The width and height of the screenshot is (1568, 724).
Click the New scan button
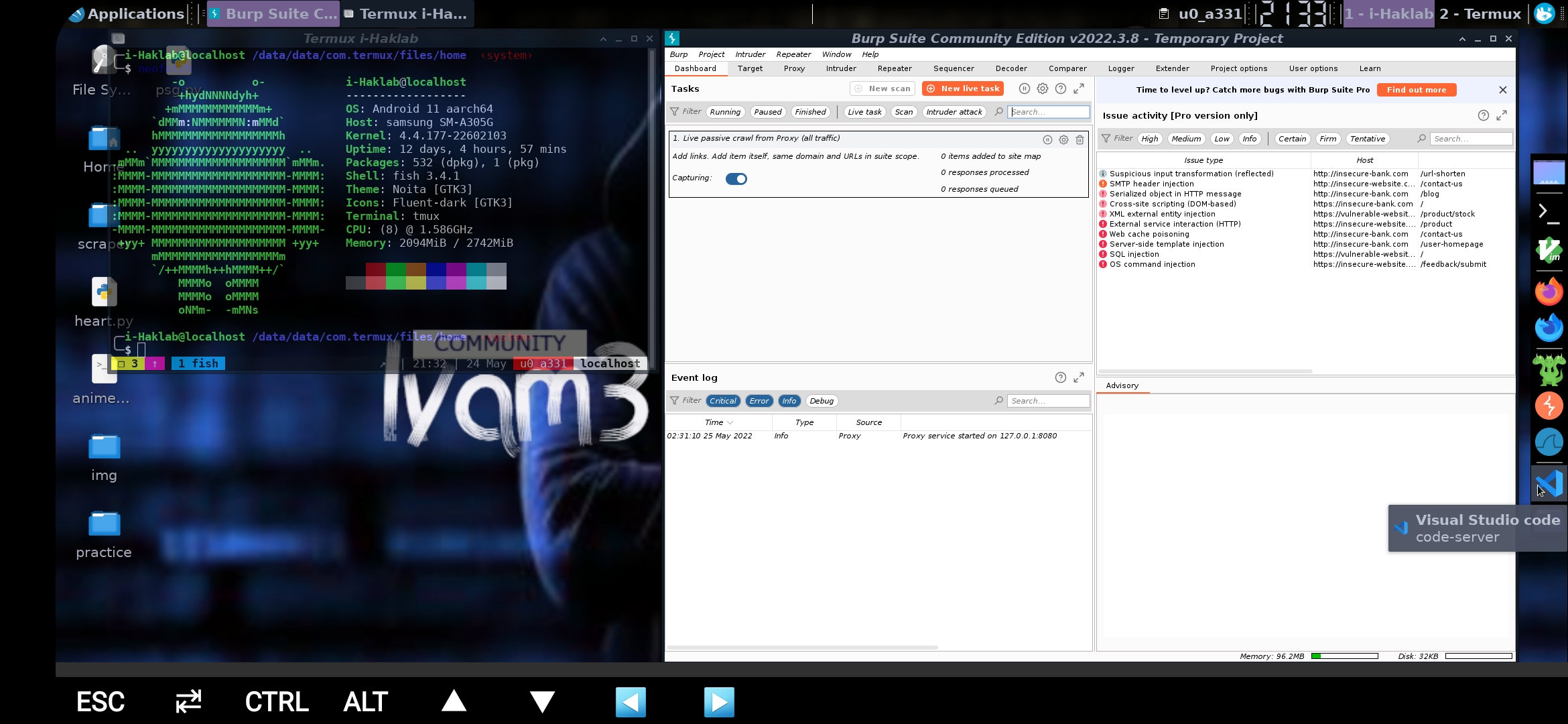[x=883, y=88]
